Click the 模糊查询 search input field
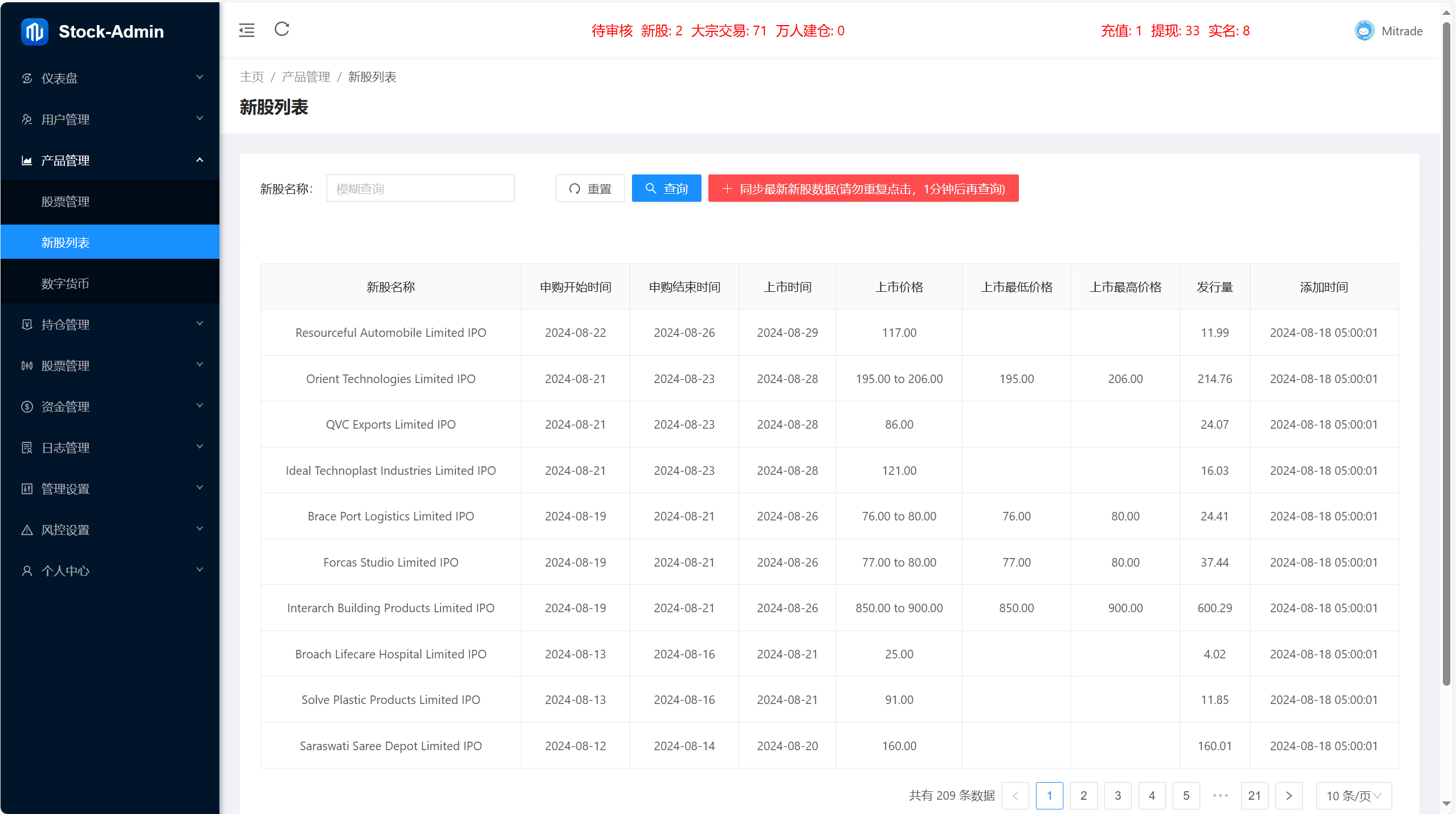Image resolution: width=1456 pixels, height=814 pixels. [x=420, y=188]
